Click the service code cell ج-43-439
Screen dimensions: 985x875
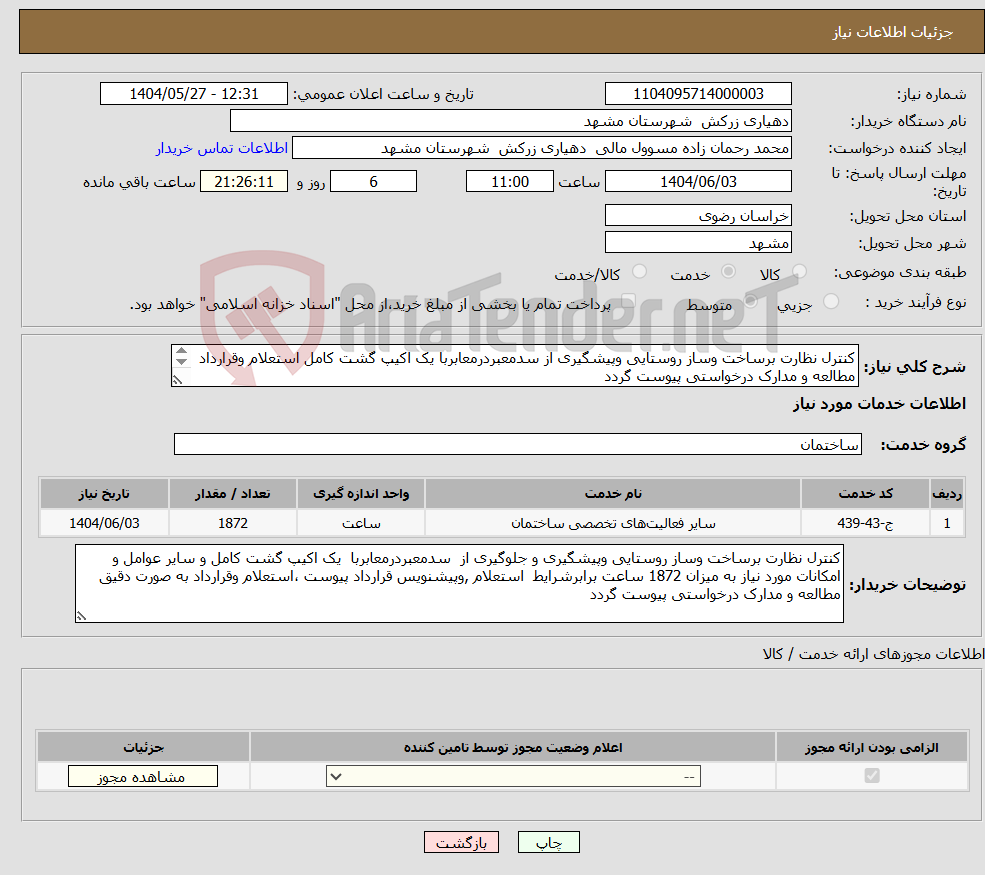866,523
